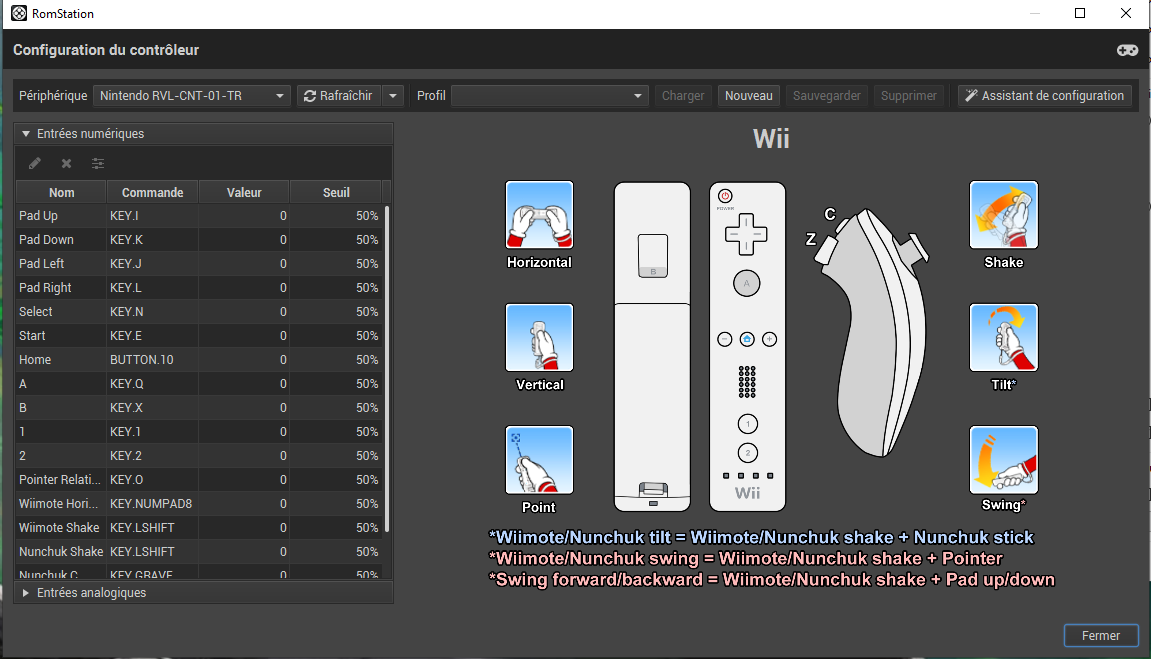Sort by the Commande column header
1151x659 pixels.
[x=153, y=192]
